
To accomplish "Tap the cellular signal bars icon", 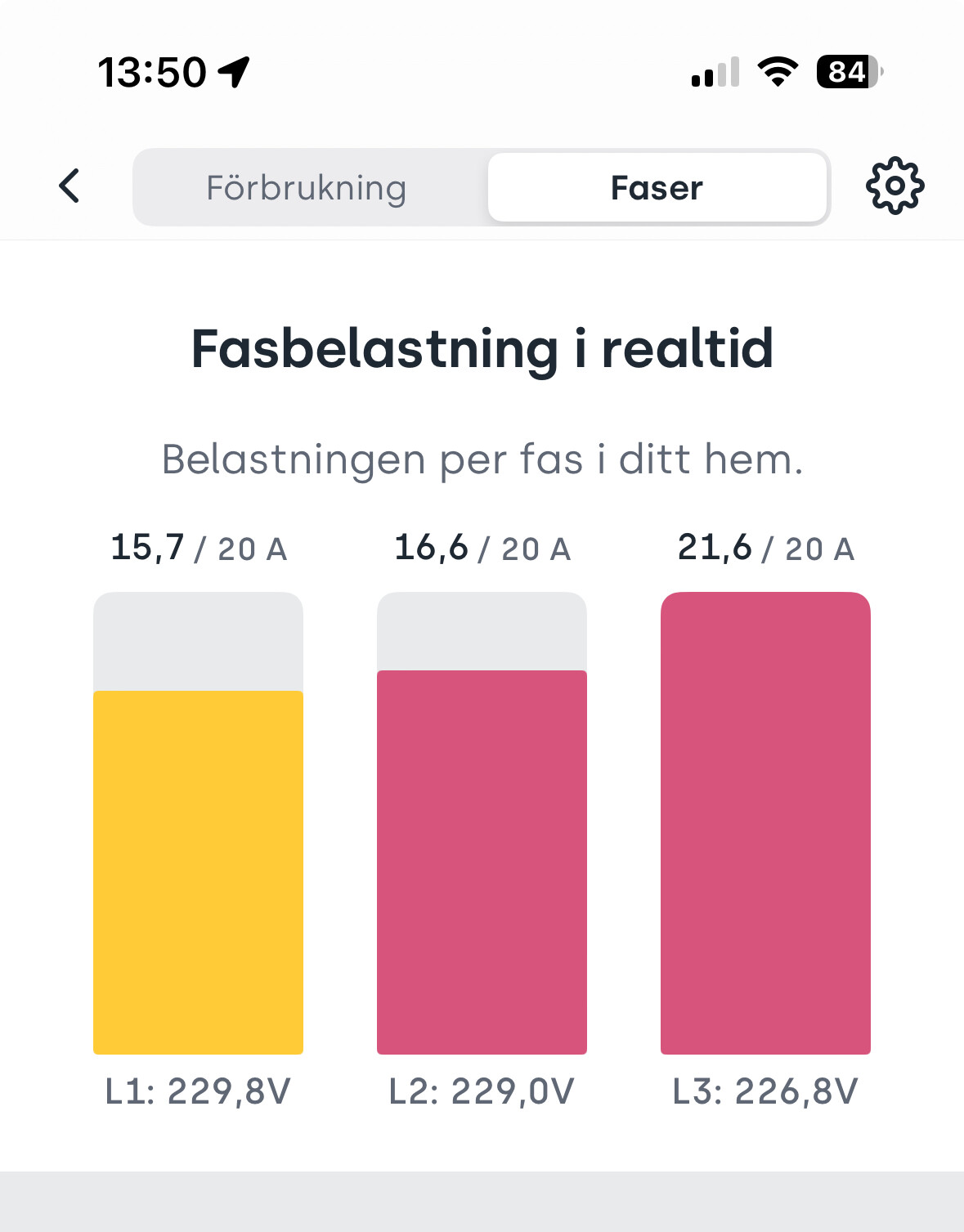I will 715,72.
